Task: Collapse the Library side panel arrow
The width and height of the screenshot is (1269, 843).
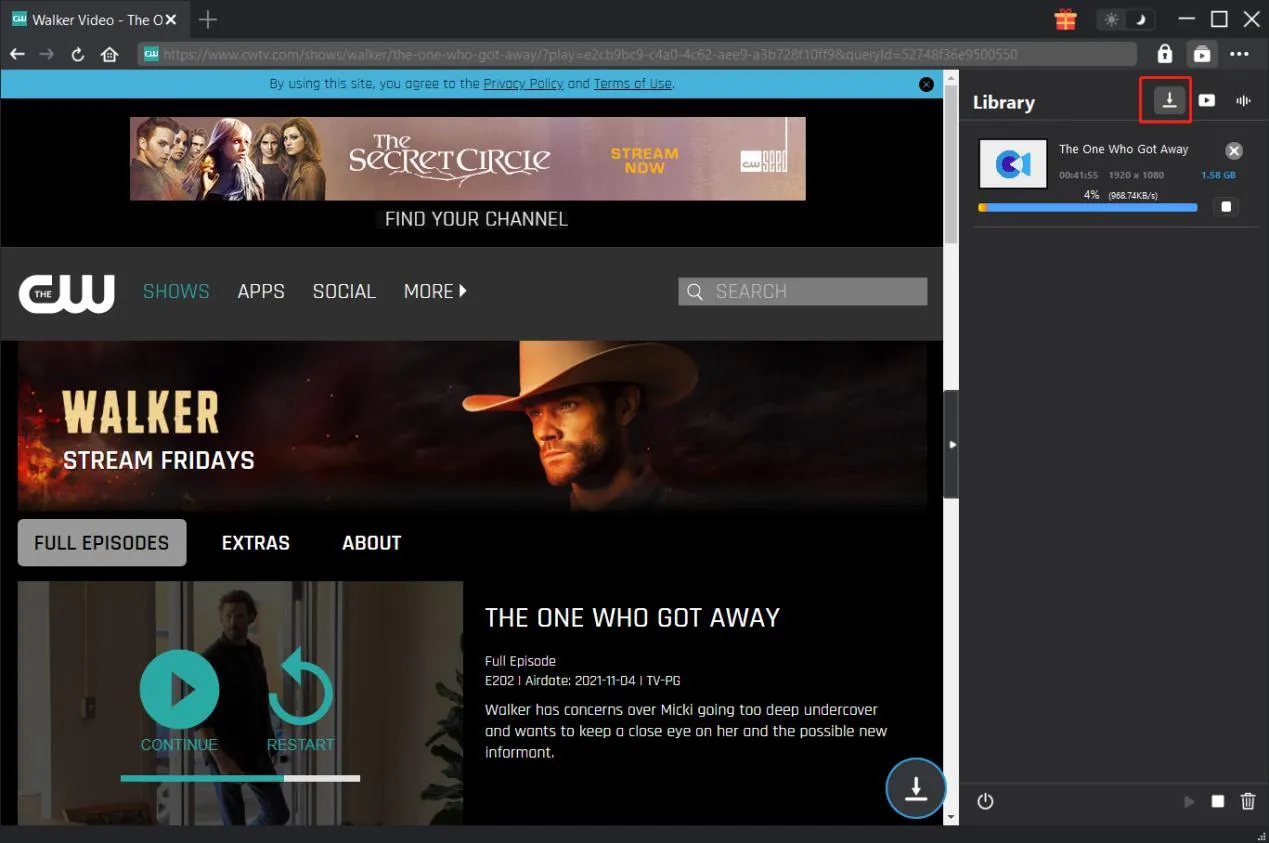Action: [952, 444]
